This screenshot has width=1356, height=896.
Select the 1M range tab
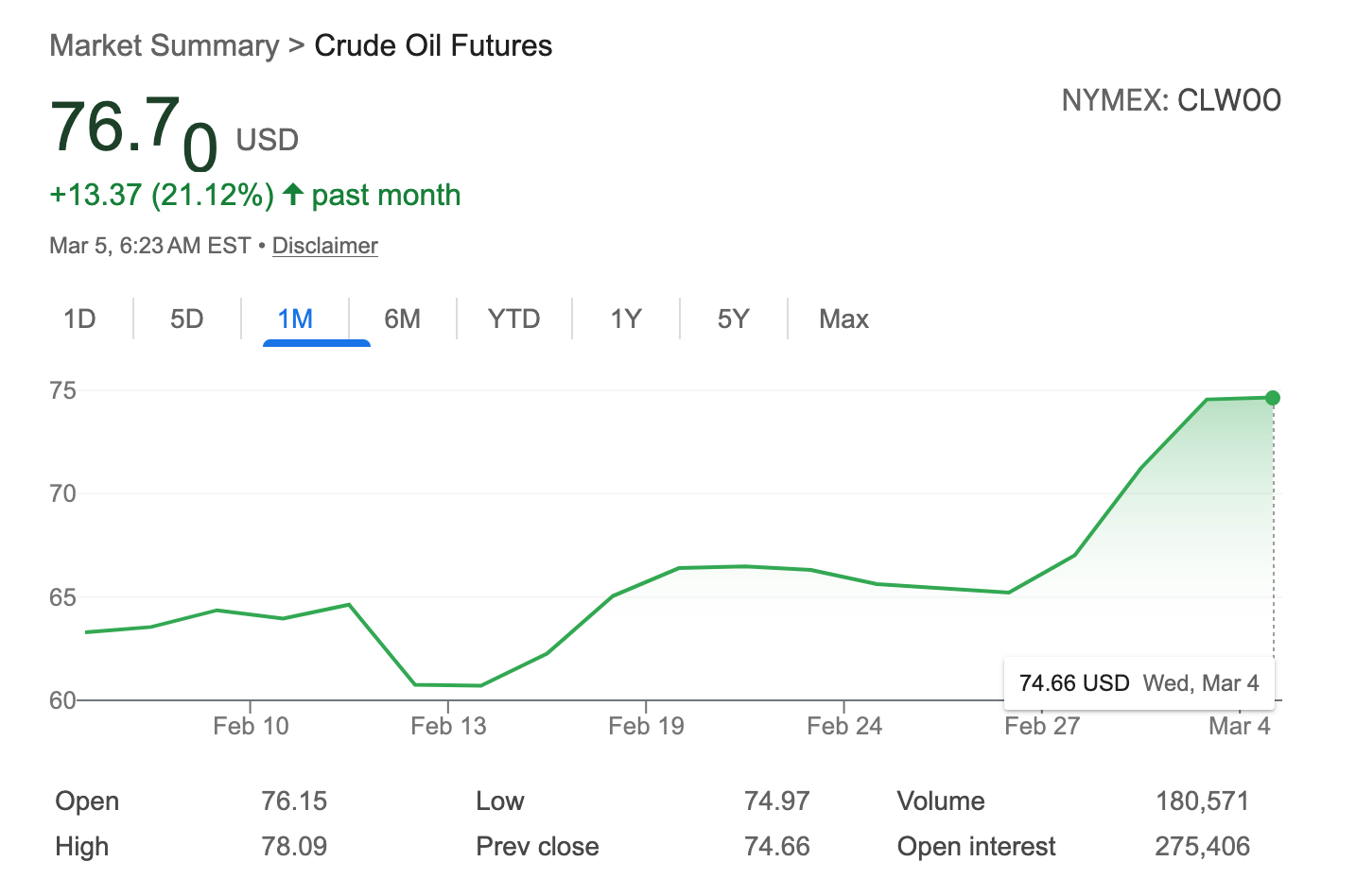295,319
